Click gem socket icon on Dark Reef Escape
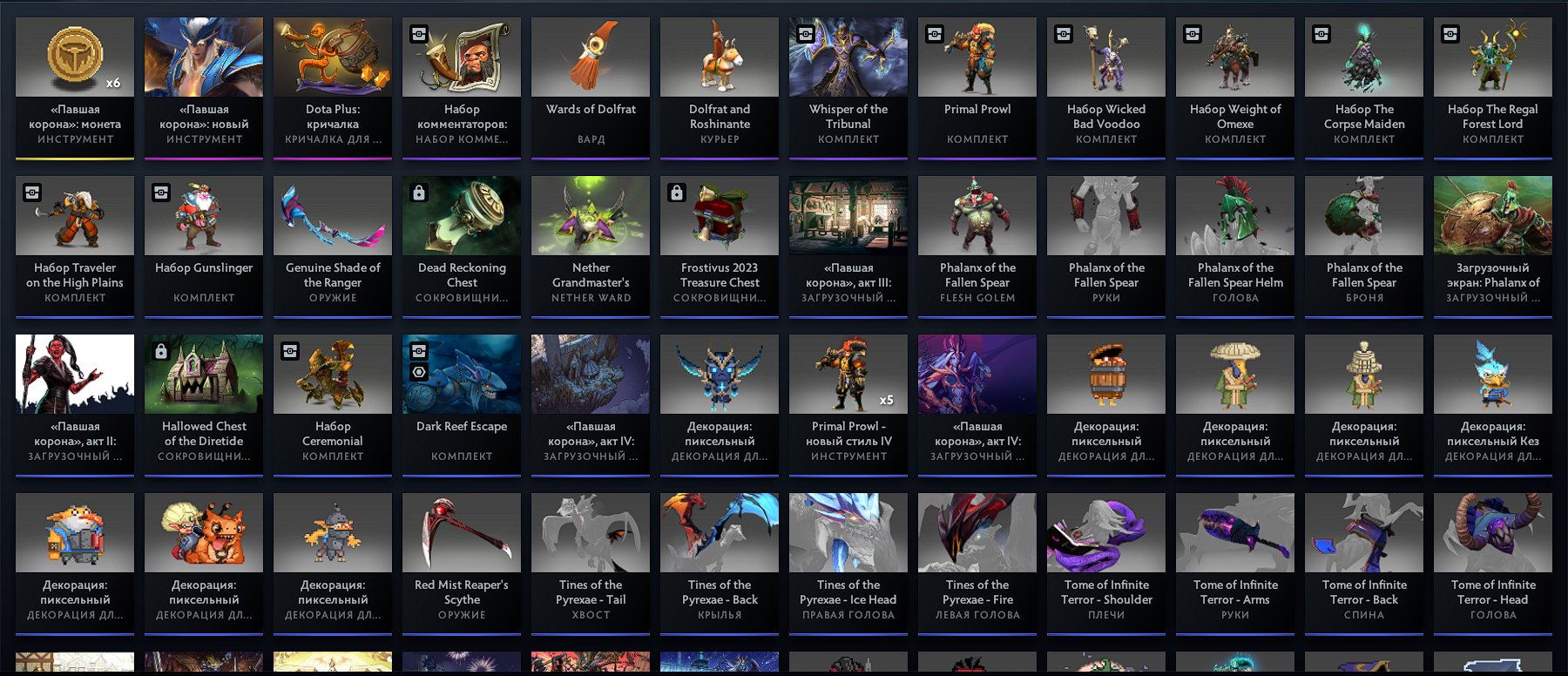The height and width of the screenshot is (676, 1568). (x=419, y=372)
